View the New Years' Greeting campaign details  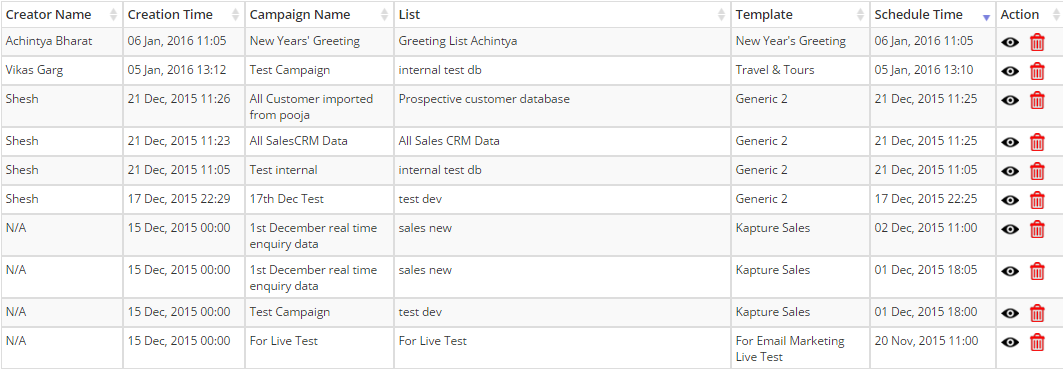coord(1010,43)
